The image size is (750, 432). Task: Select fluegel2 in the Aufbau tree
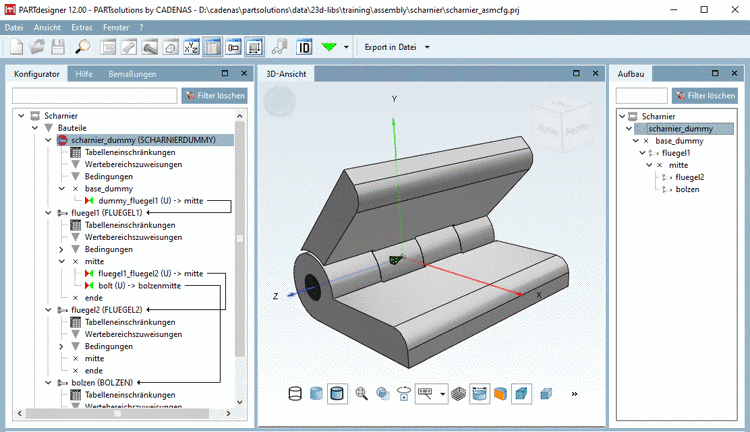point(689,177)
